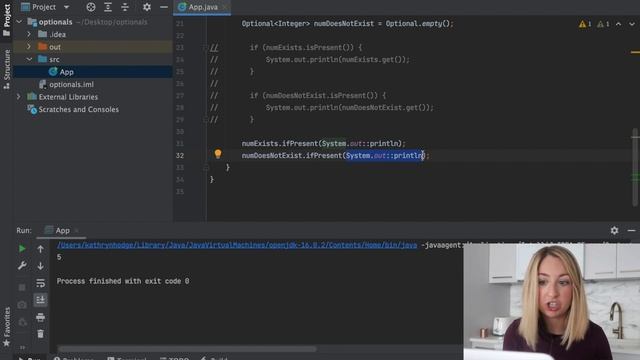
Task: Select the .idea folder row
Action: click(x=93, y=34)
